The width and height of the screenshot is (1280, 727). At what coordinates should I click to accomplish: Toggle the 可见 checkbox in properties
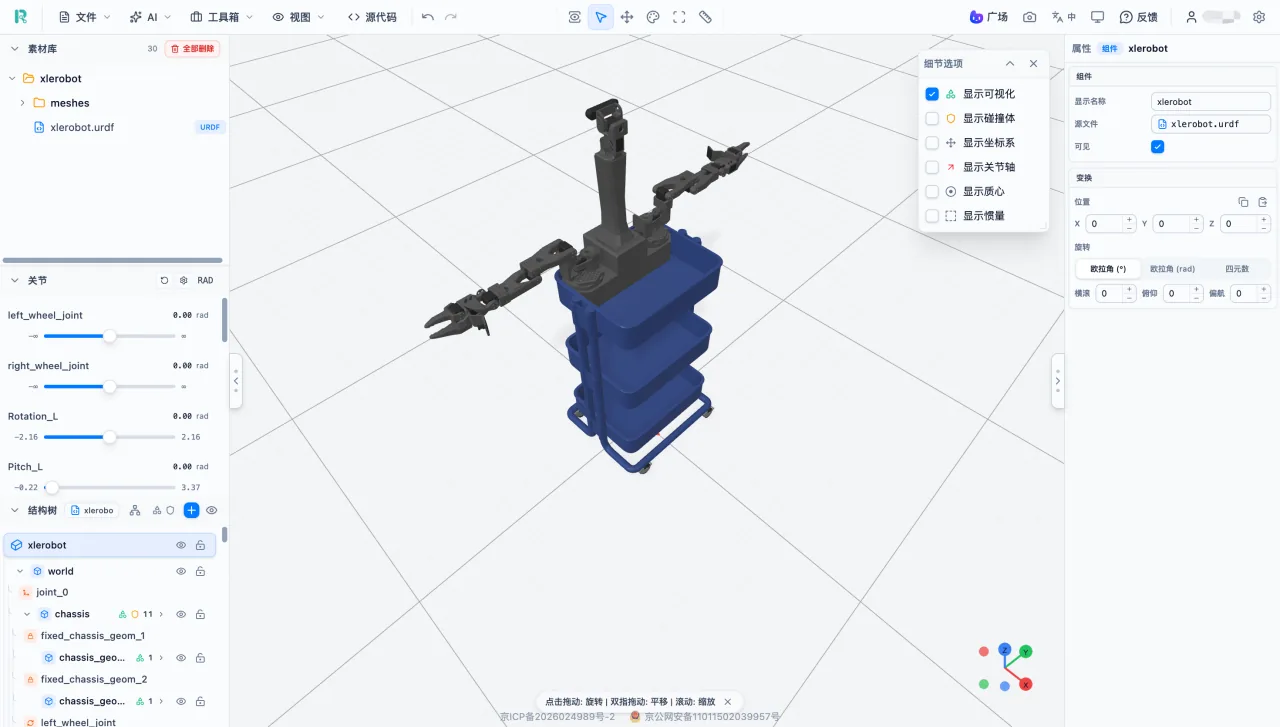(x=1158, y=147)
